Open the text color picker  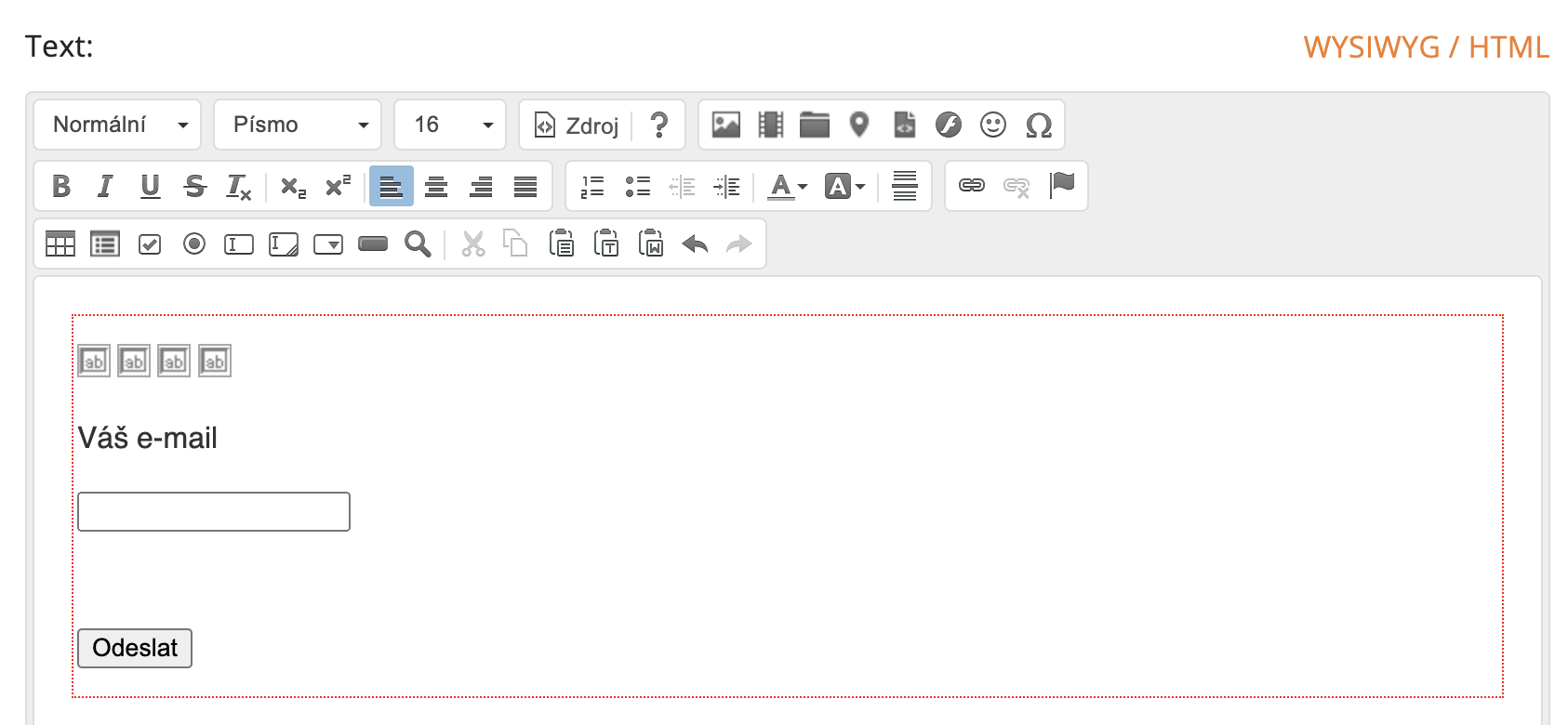(x=787, y=186)
